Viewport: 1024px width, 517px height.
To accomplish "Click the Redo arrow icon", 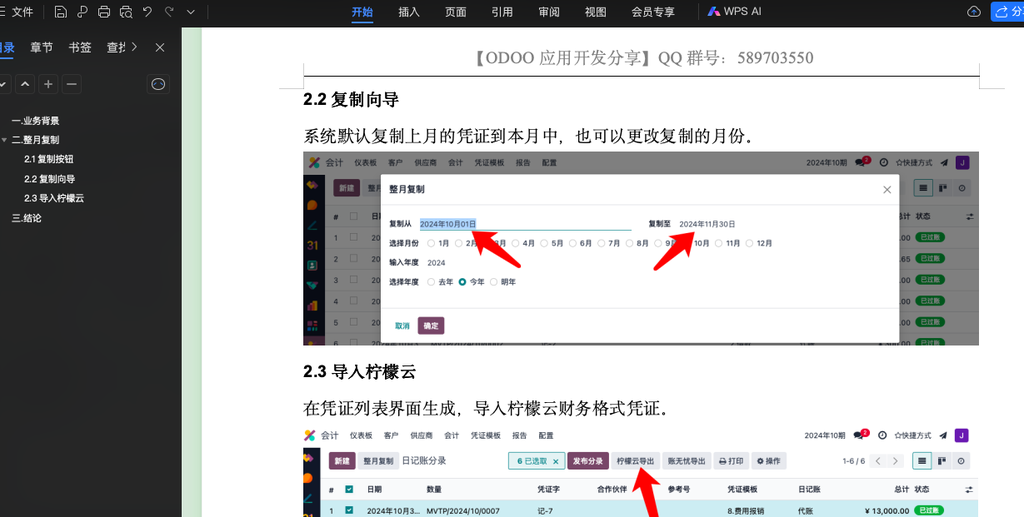I will point(169,12).
